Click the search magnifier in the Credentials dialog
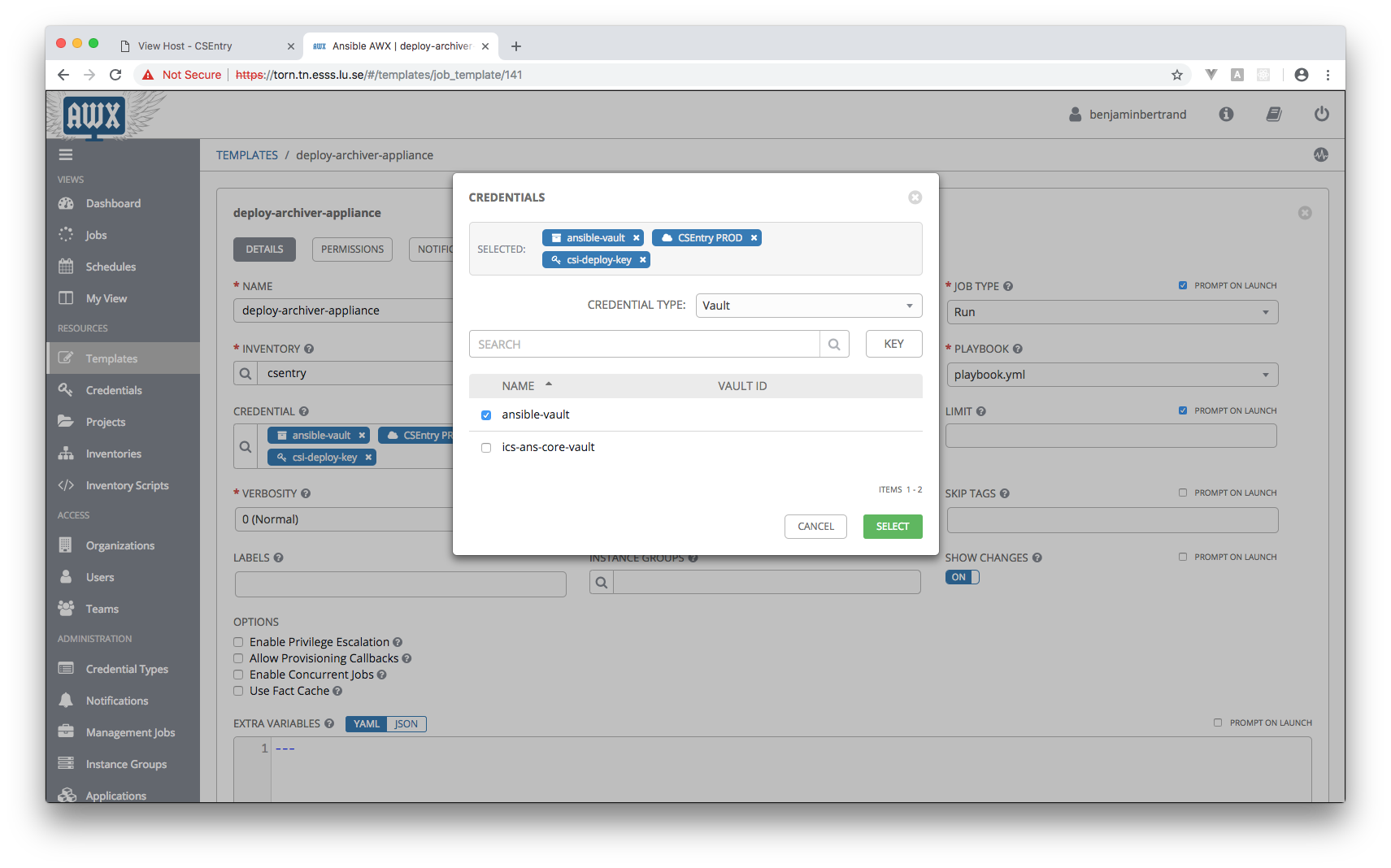Image resolution: width=1391 pixels, height=868 pixels. (834, 343)
